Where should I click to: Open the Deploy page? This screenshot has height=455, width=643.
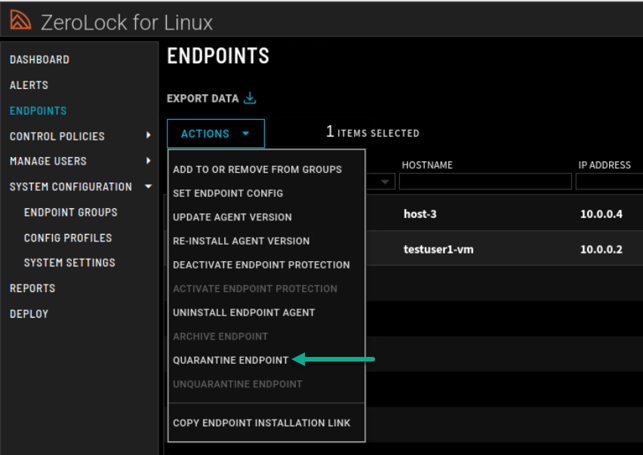(29, 314)
